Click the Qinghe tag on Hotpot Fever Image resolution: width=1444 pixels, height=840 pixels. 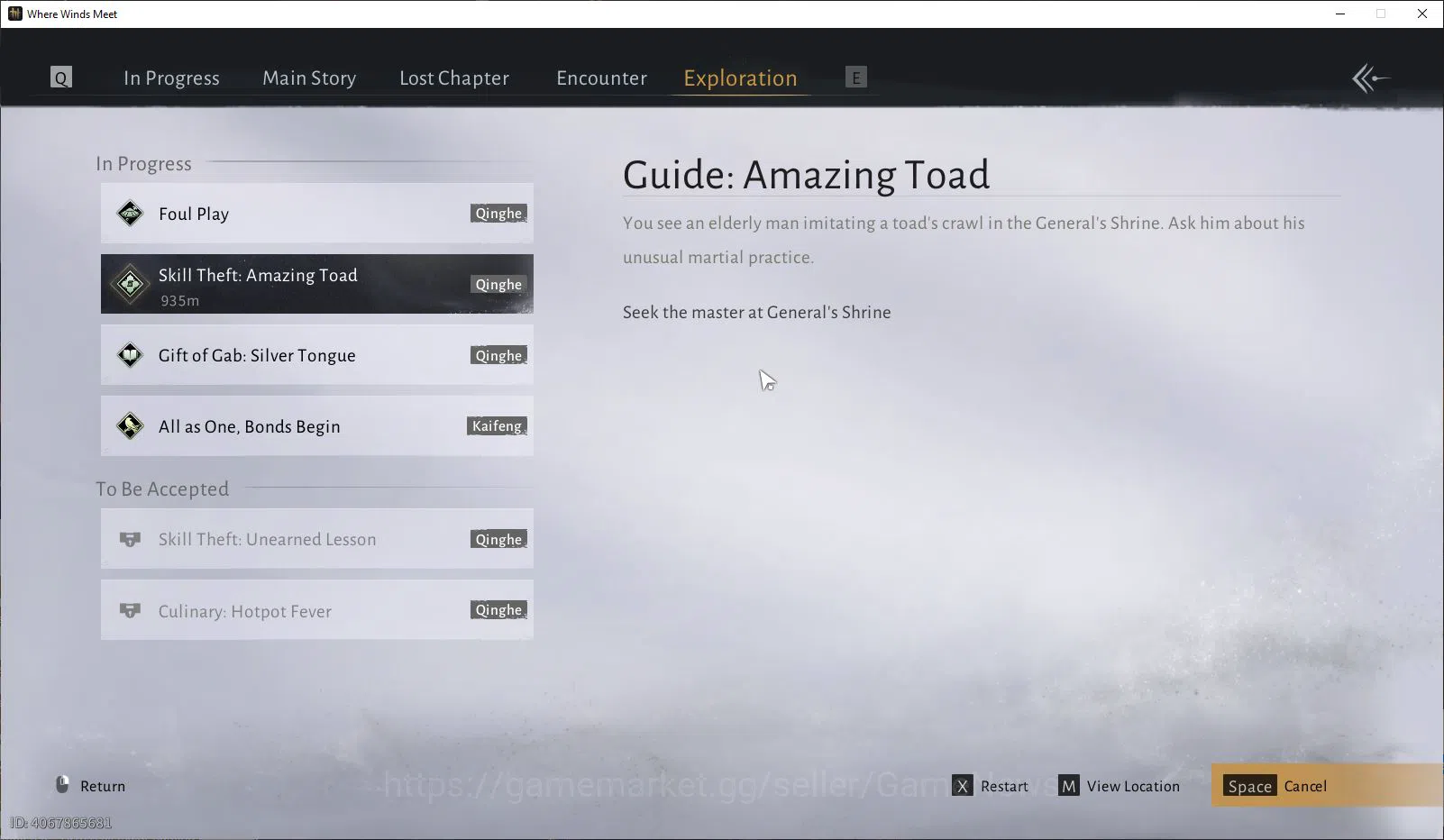498,610
